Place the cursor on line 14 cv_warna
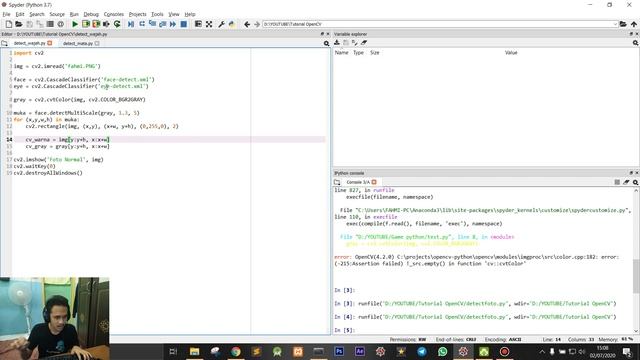640x360 pixels. click(38, 140)
